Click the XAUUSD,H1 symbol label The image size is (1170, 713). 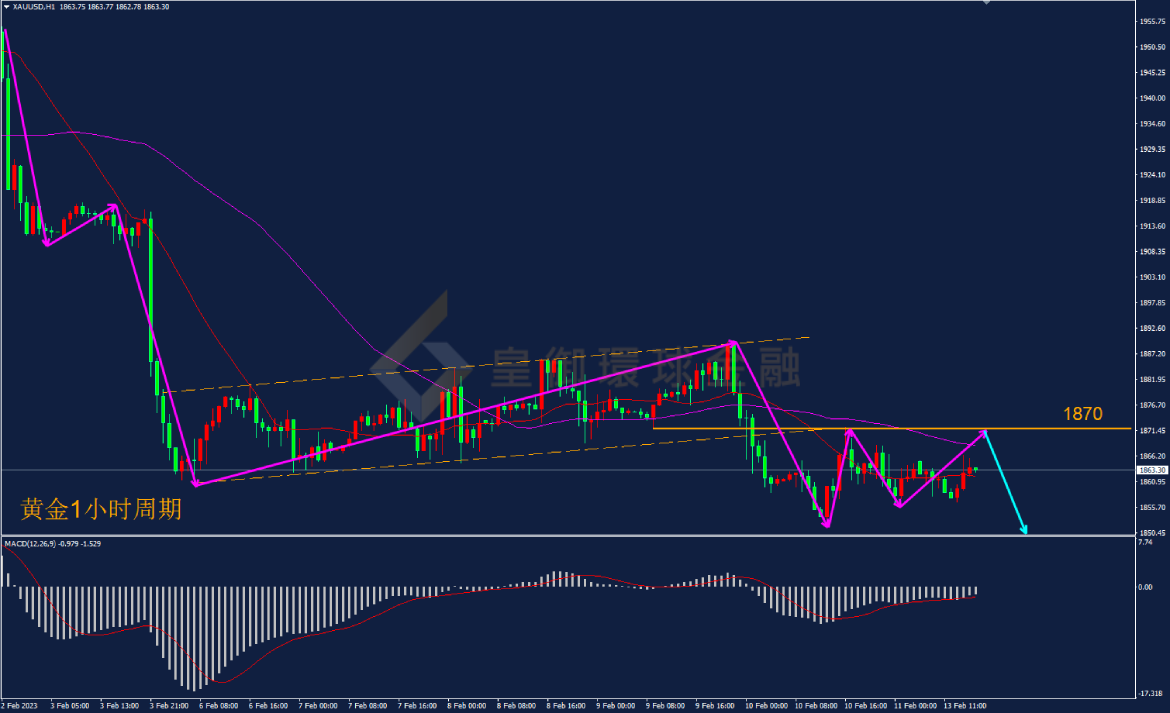[x=34, y=7]
